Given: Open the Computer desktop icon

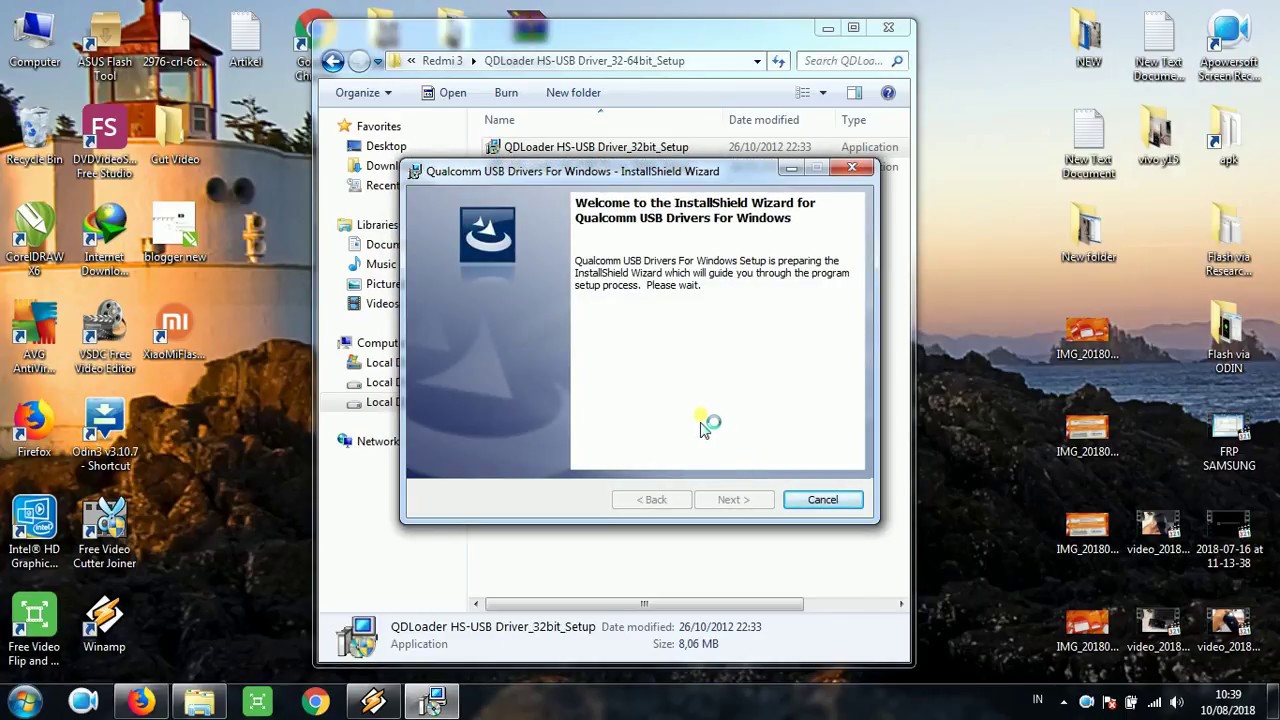Looking at the screenshot, I should [x=34, y=40].
